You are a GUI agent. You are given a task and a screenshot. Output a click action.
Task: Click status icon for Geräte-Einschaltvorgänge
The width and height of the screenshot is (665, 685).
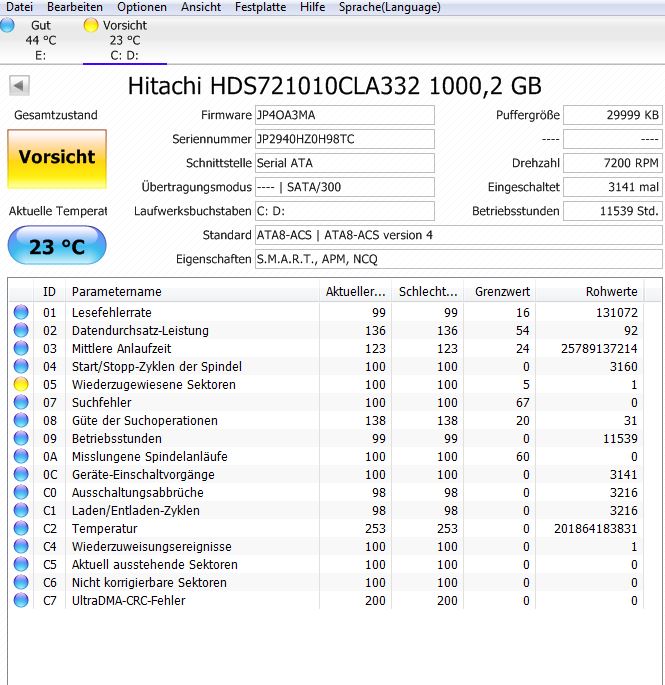click(21, 474)
